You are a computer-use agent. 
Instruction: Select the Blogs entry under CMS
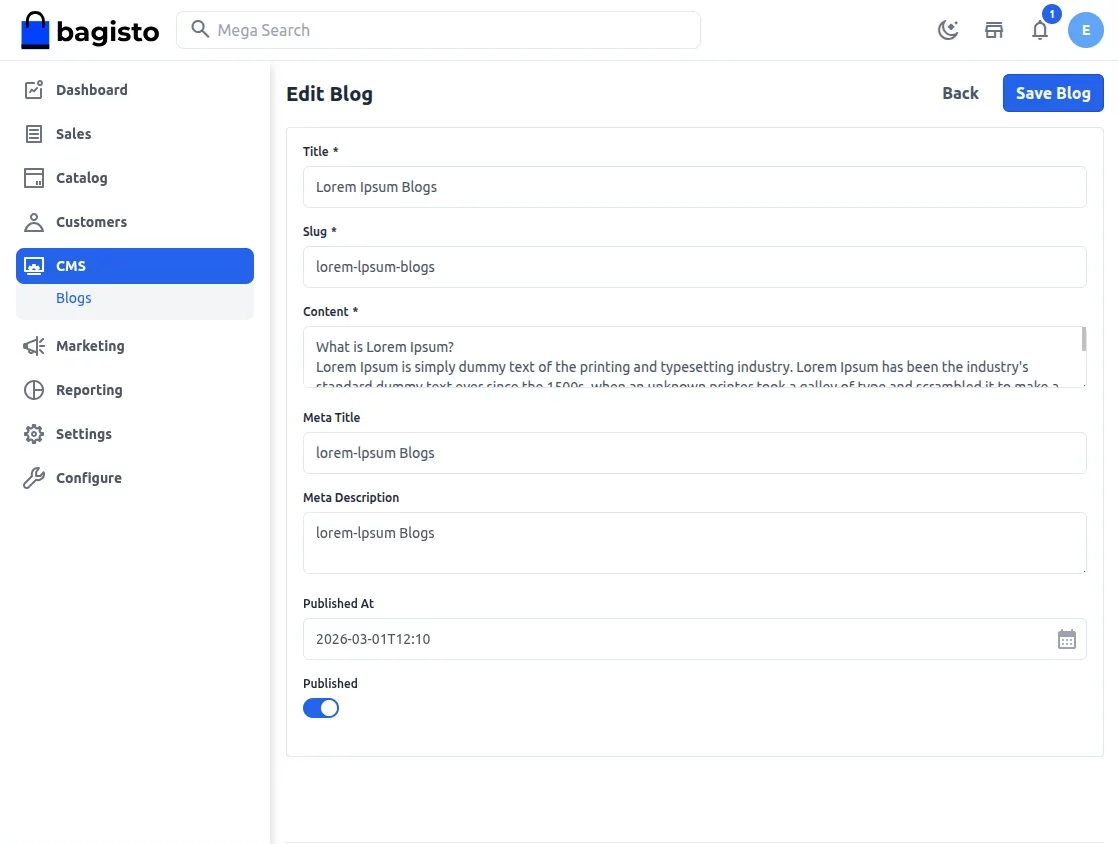tap(73, 298)
